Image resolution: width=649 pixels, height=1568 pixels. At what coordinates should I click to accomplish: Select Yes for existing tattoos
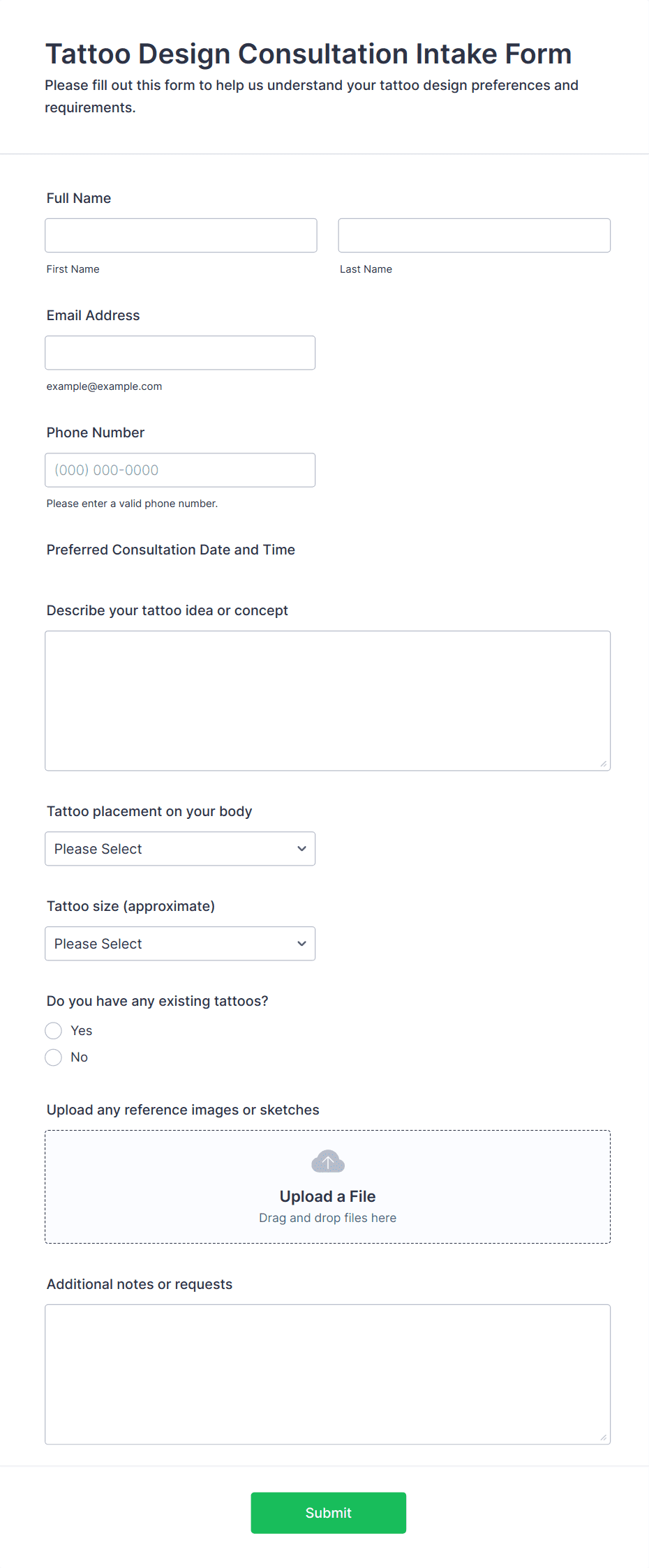click(54, 1031)
